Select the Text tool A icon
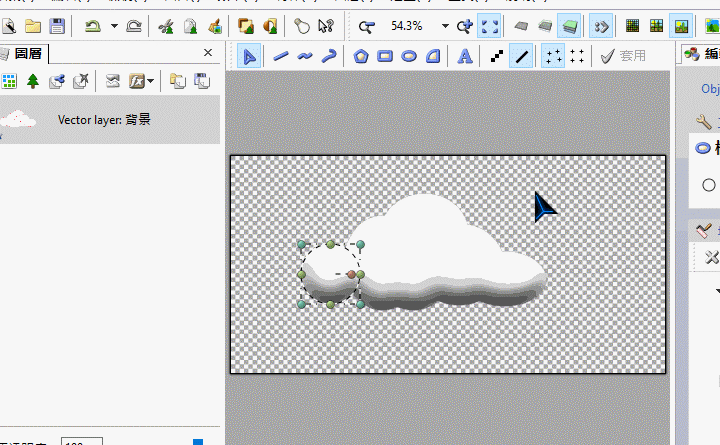 pyautogui.click(x=465, y=56)
